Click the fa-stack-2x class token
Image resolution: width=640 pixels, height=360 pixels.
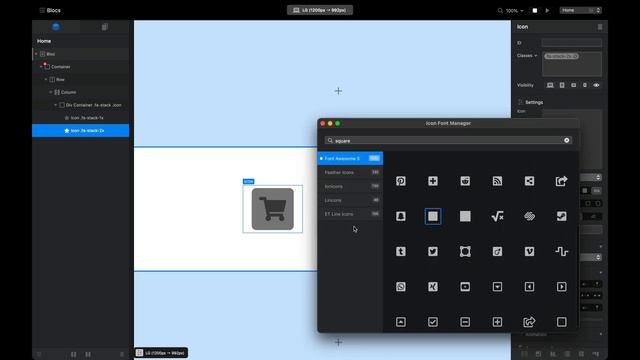point(562,56)
